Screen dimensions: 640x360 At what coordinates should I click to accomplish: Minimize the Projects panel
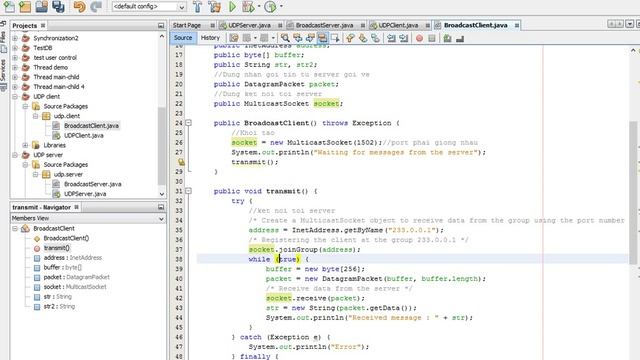(x=161, y=25)
